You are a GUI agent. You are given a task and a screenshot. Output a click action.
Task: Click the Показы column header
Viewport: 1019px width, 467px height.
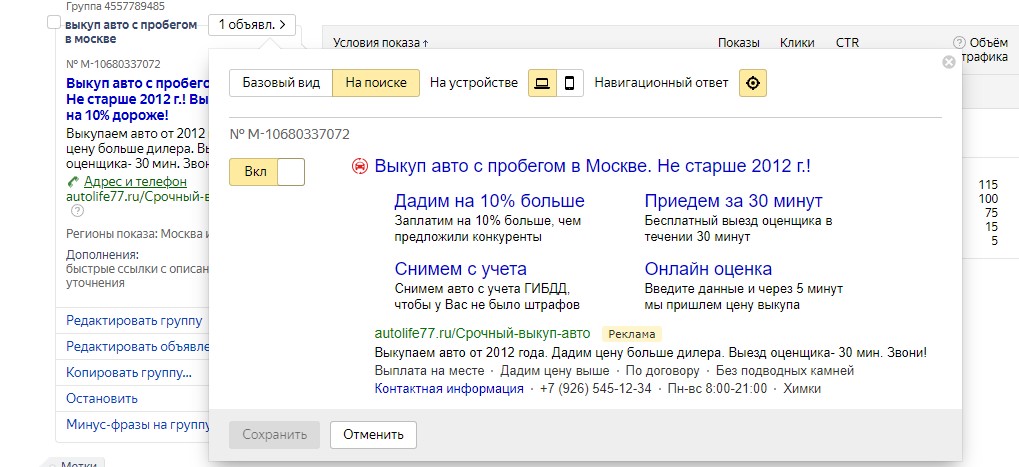pos(738,43)
